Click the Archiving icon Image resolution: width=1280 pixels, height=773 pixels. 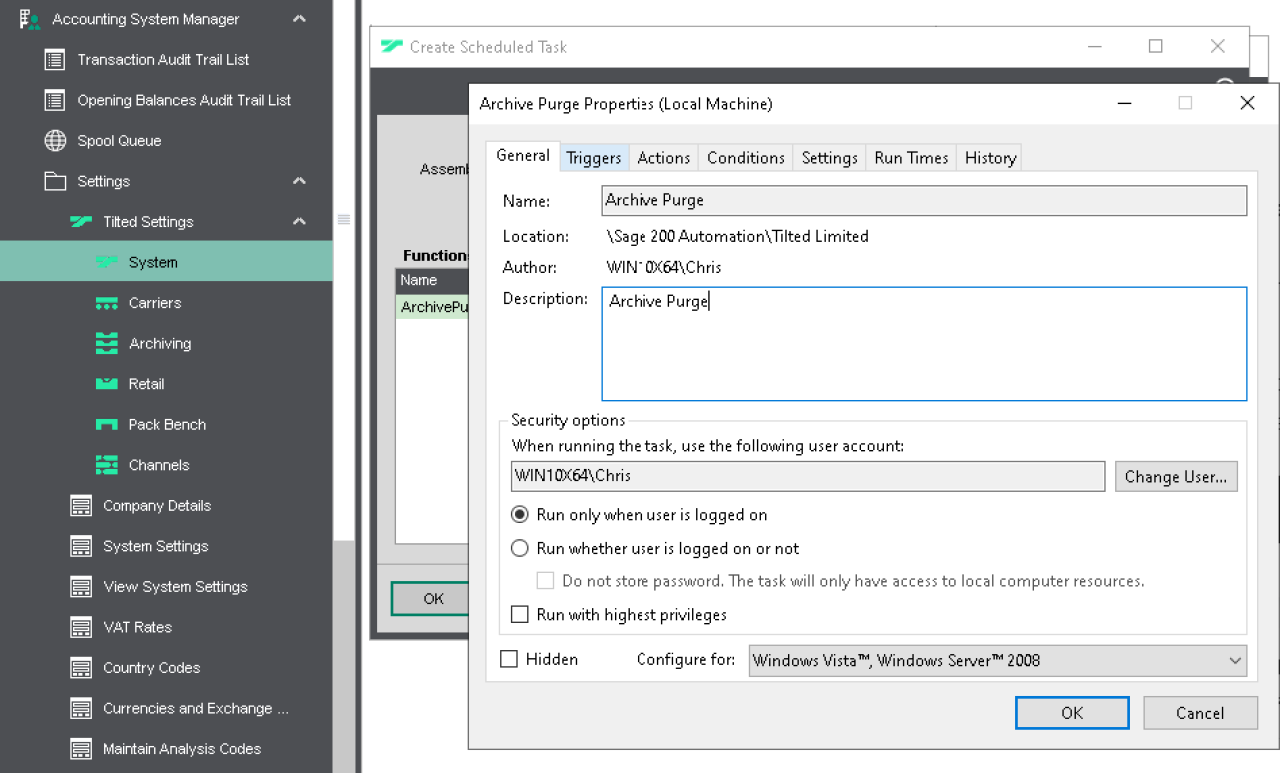point(107,343)
